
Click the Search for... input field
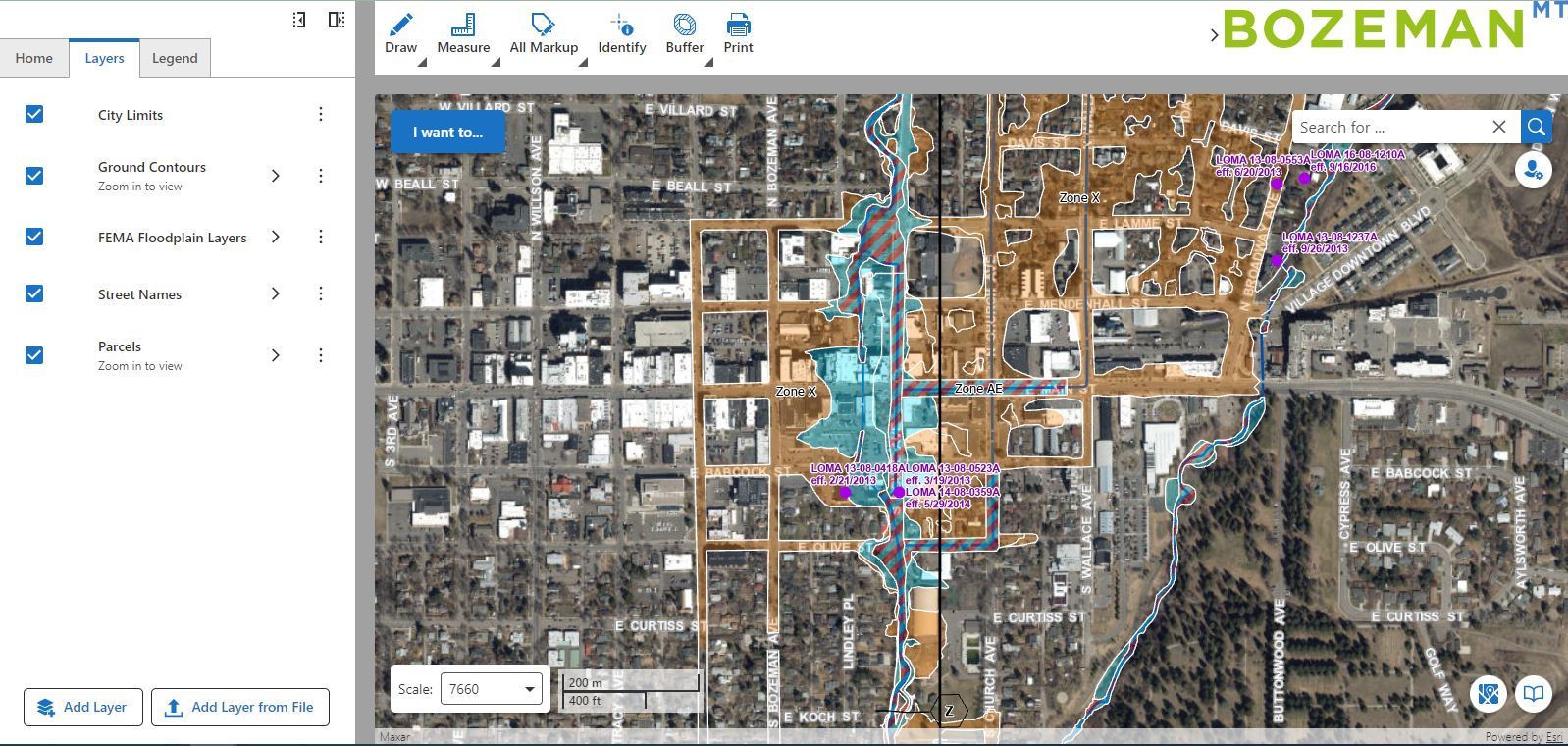(x=1388, y=127)
